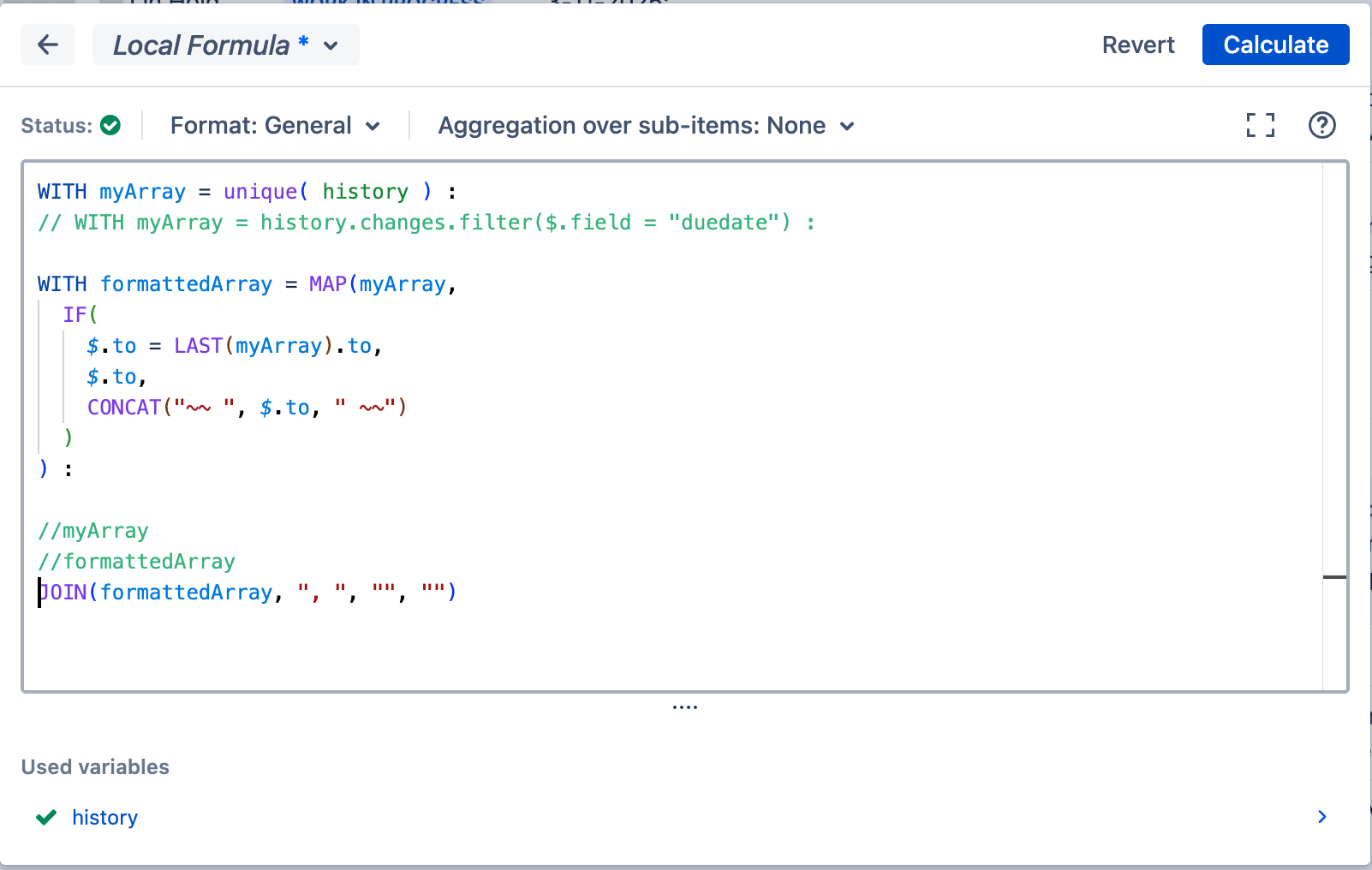Click the LAST(myArray).to expression

tap(273, 346)
